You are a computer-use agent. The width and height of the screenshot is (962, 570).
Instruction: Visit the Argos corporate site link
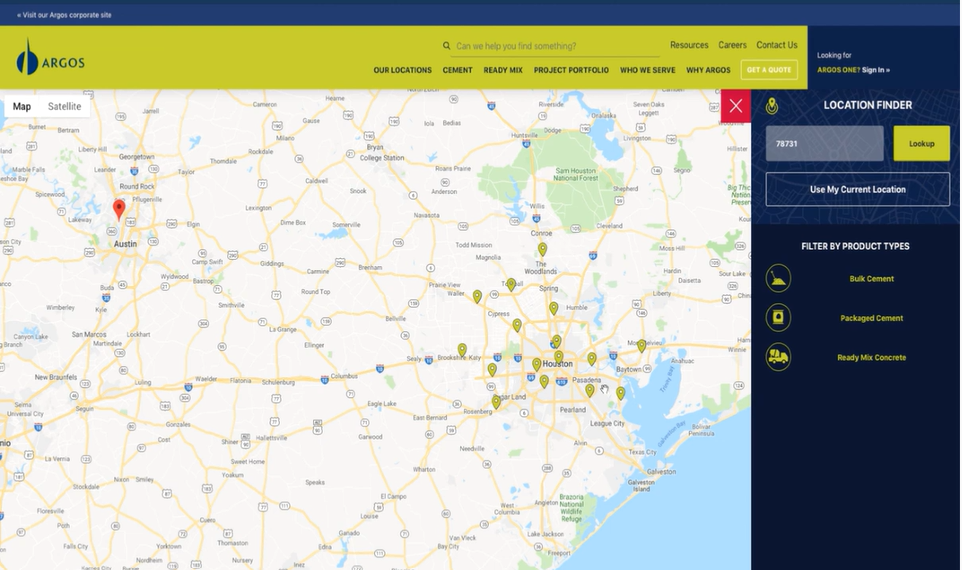tap(64, 15)
